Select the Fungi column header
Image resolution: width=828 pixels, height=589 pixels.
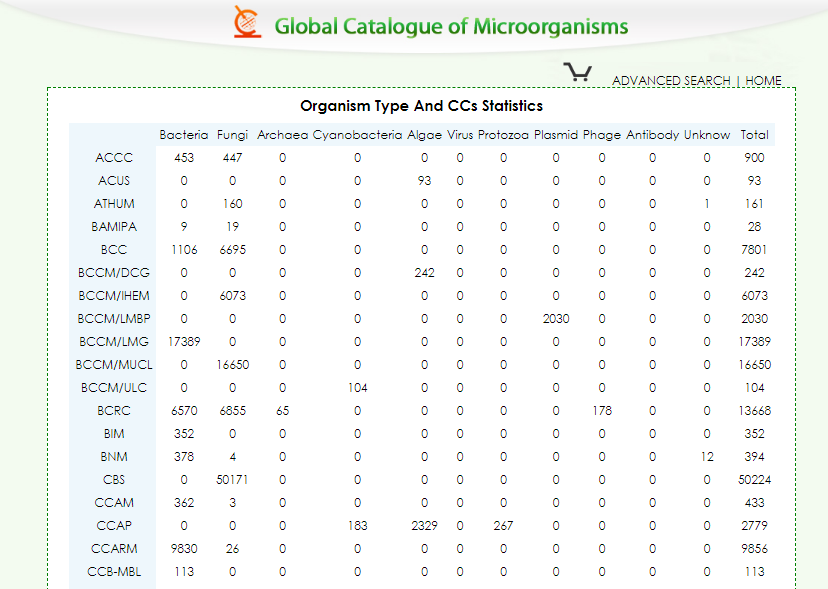coord(232,135)
